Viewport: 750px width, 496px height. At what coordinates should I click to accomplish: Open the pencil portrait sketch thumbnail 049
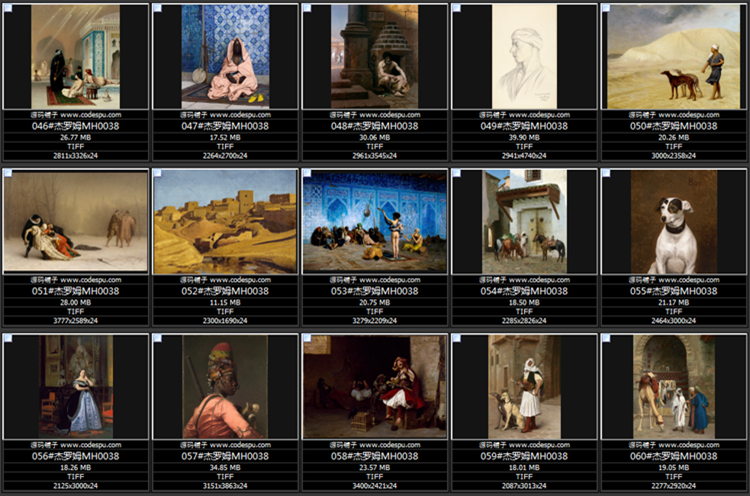(x=524, y=57)
